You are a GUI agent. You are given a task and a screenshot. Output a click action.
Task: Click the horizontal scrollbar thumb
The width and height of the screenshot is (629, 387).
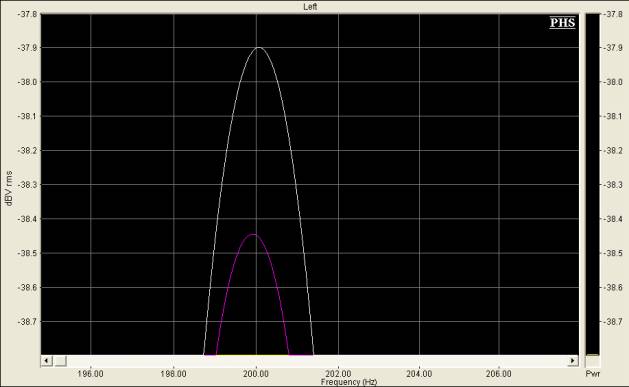click(60, 361)
